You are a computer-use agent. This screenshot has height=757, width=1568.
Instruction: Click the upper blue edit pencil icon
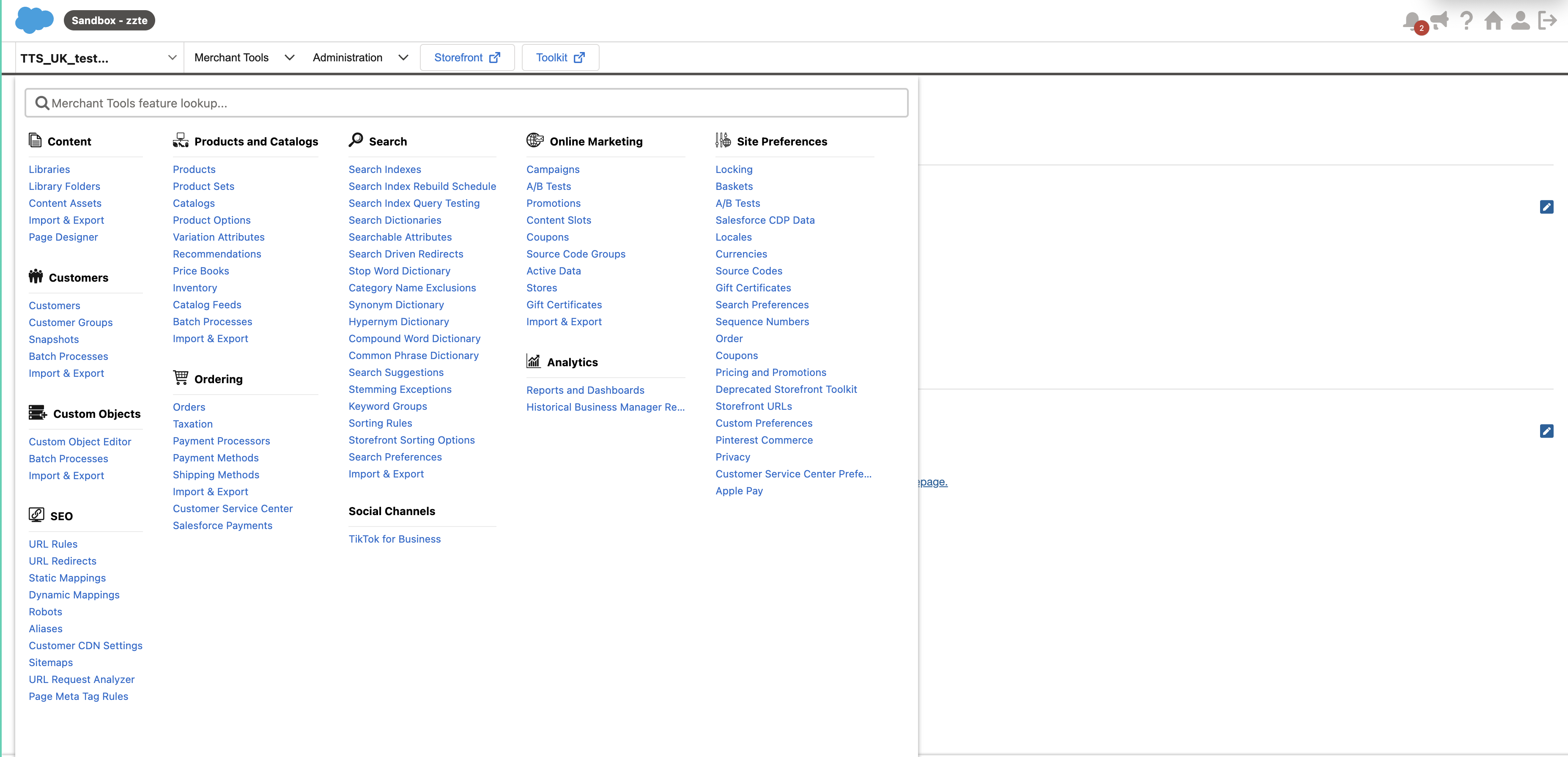tap(1546, 207)
